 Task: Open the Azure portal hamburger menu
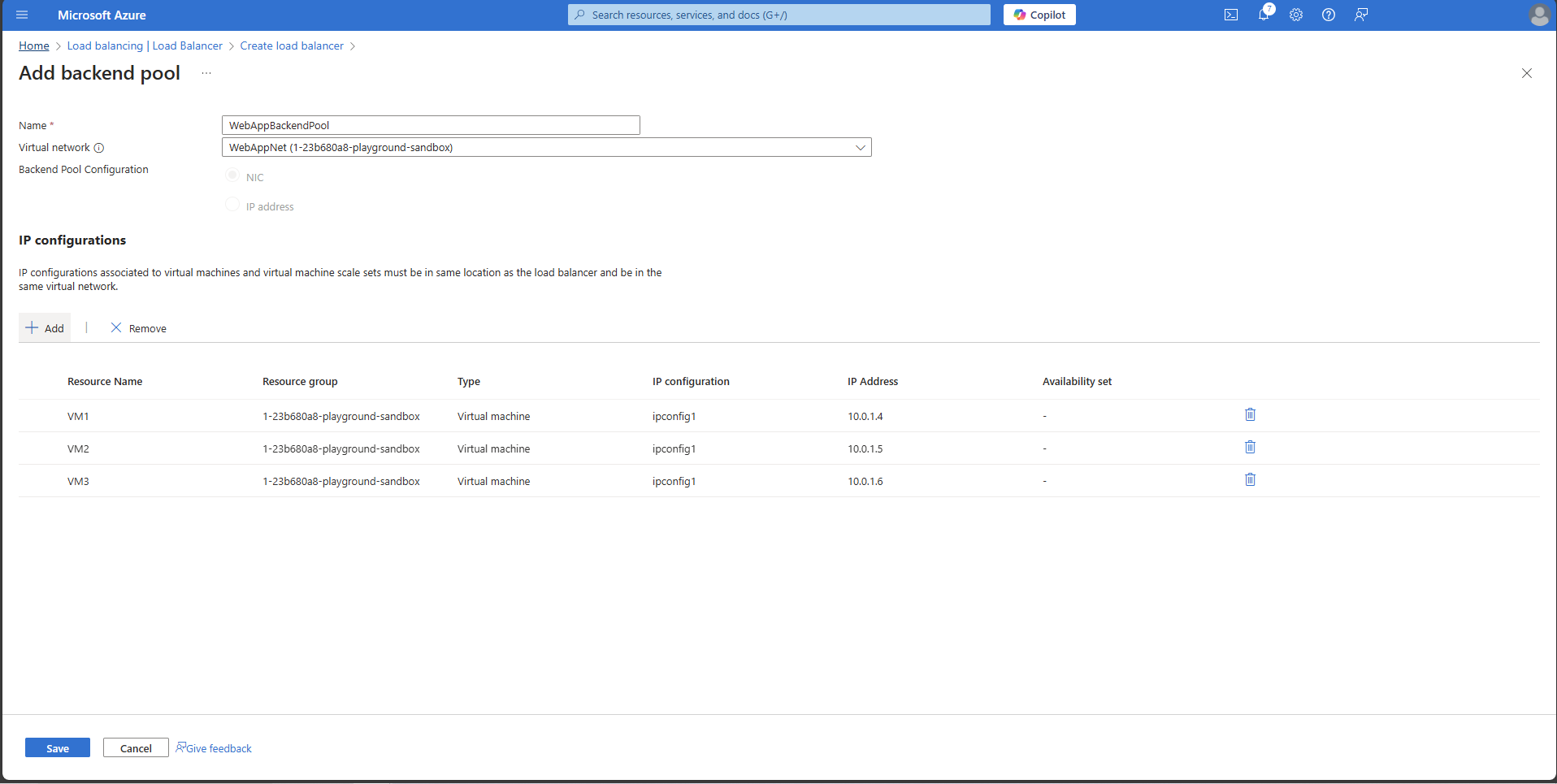[x=22, y=15]
